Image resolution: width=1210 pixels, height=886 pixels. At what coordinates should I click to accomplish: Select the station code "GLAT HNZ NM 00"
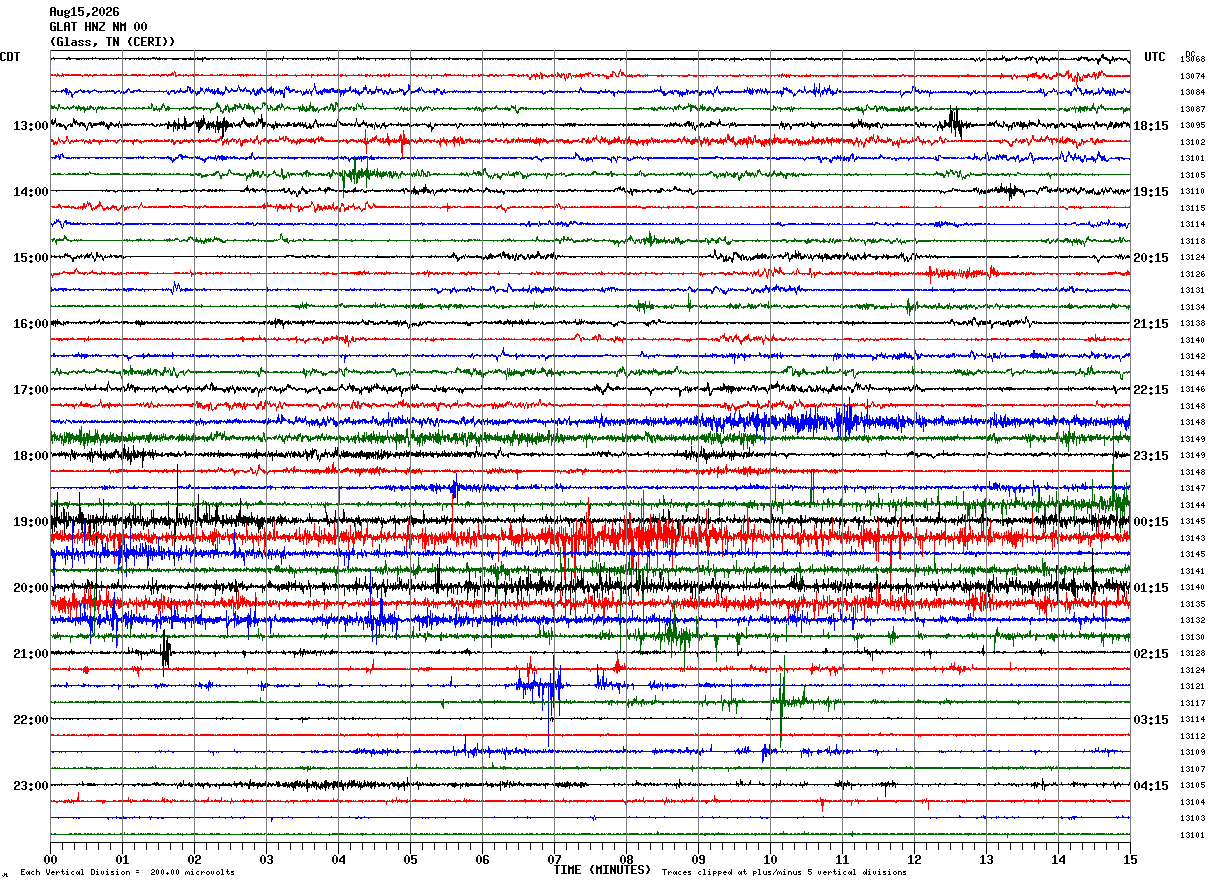(98, 27)
